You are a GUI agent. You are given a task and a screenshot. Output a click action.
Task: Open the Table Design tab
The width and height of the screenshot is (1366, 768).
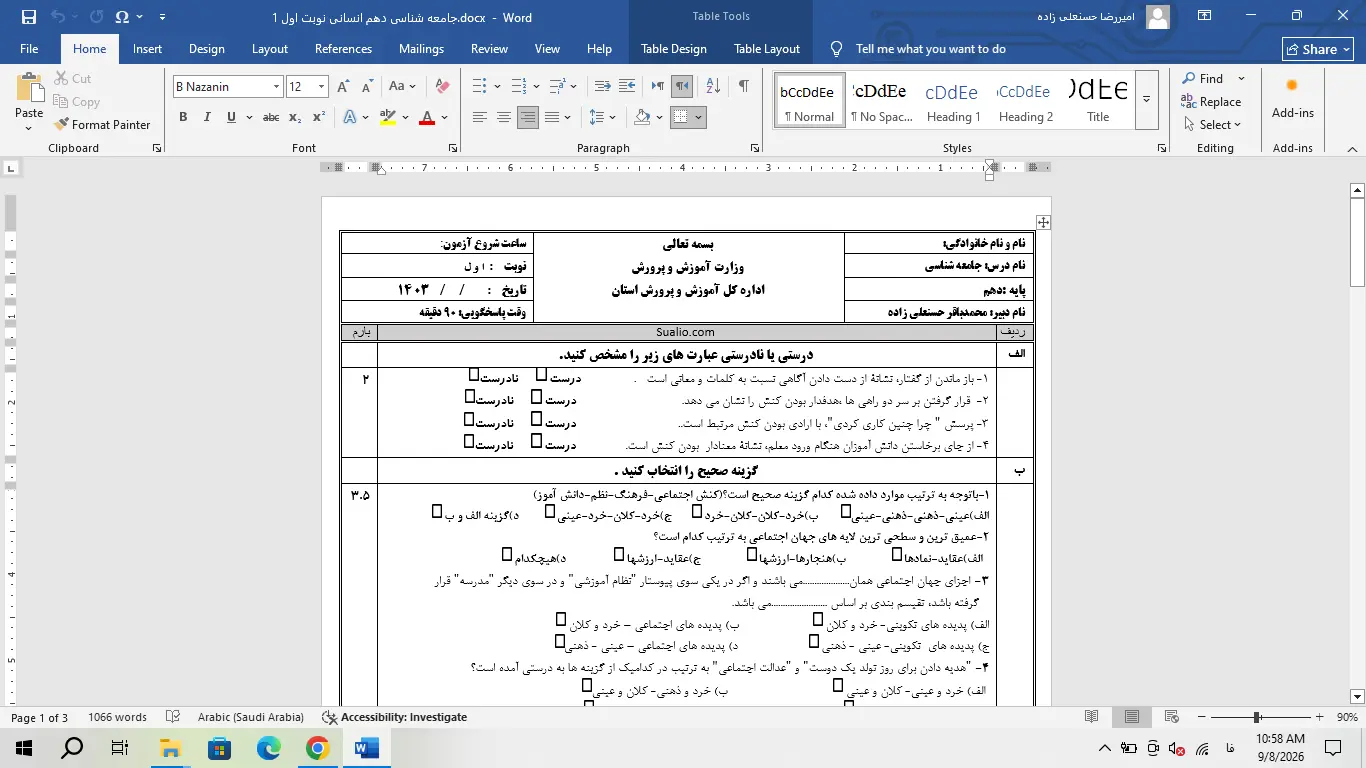[674, 49]
